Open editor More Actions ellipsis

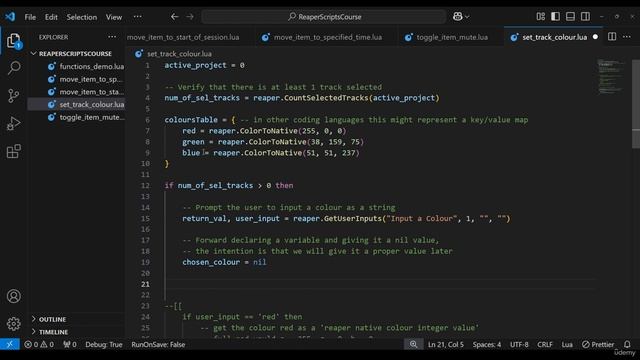click(627, 37)
